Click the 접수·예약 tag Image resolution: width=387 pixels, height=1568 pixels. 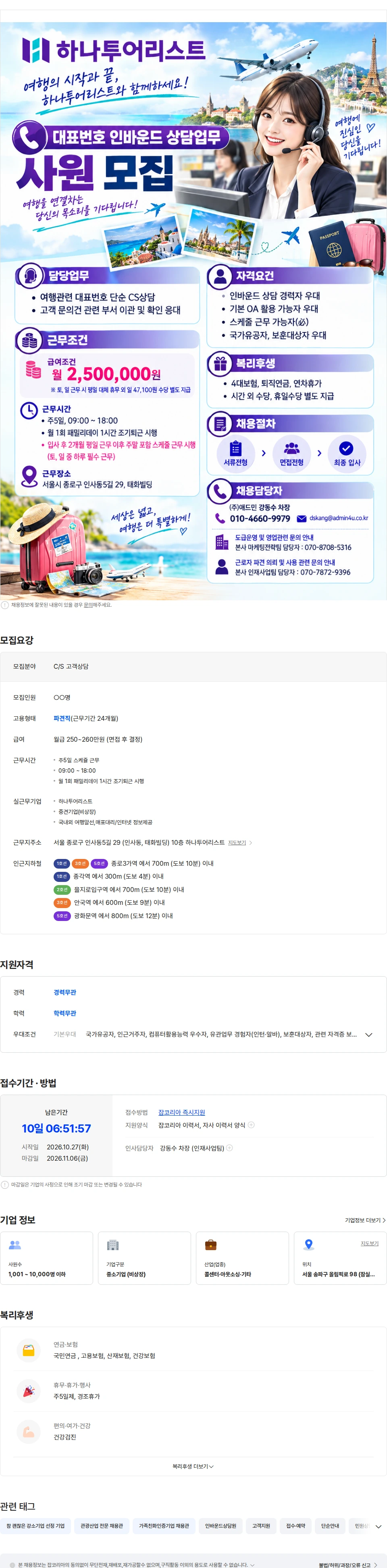pos(295,1525)
